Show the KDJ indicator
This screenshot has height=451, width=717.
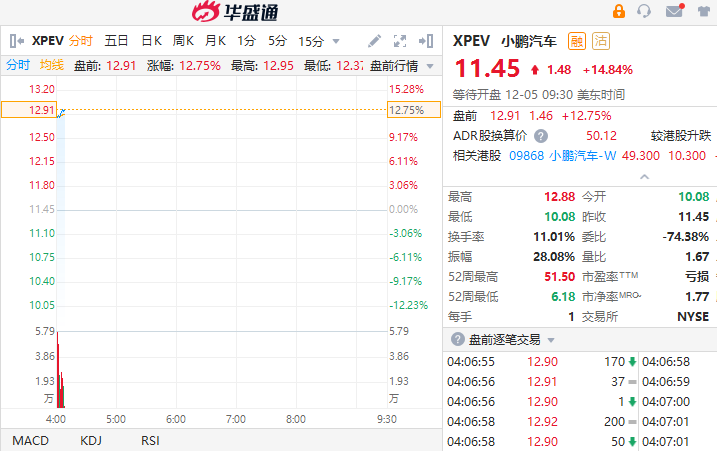click(x=91, y=440)
